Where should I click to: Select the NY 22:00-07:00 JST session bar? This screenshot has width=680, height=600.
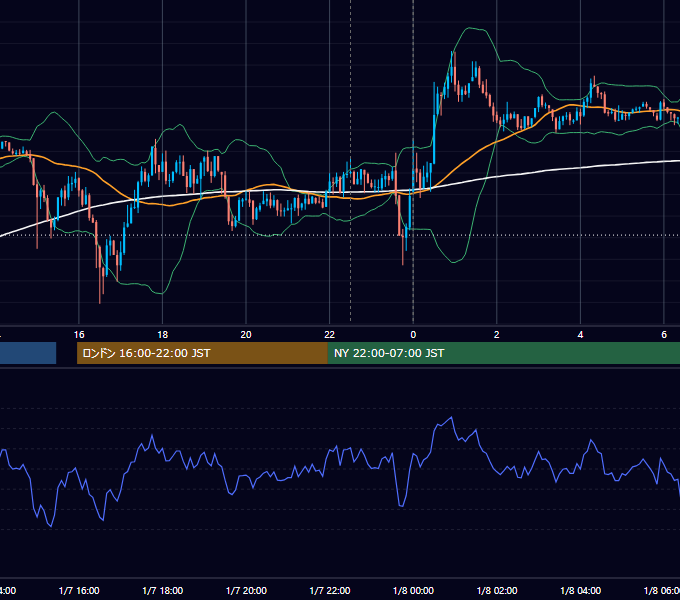(x=504, y=353)
